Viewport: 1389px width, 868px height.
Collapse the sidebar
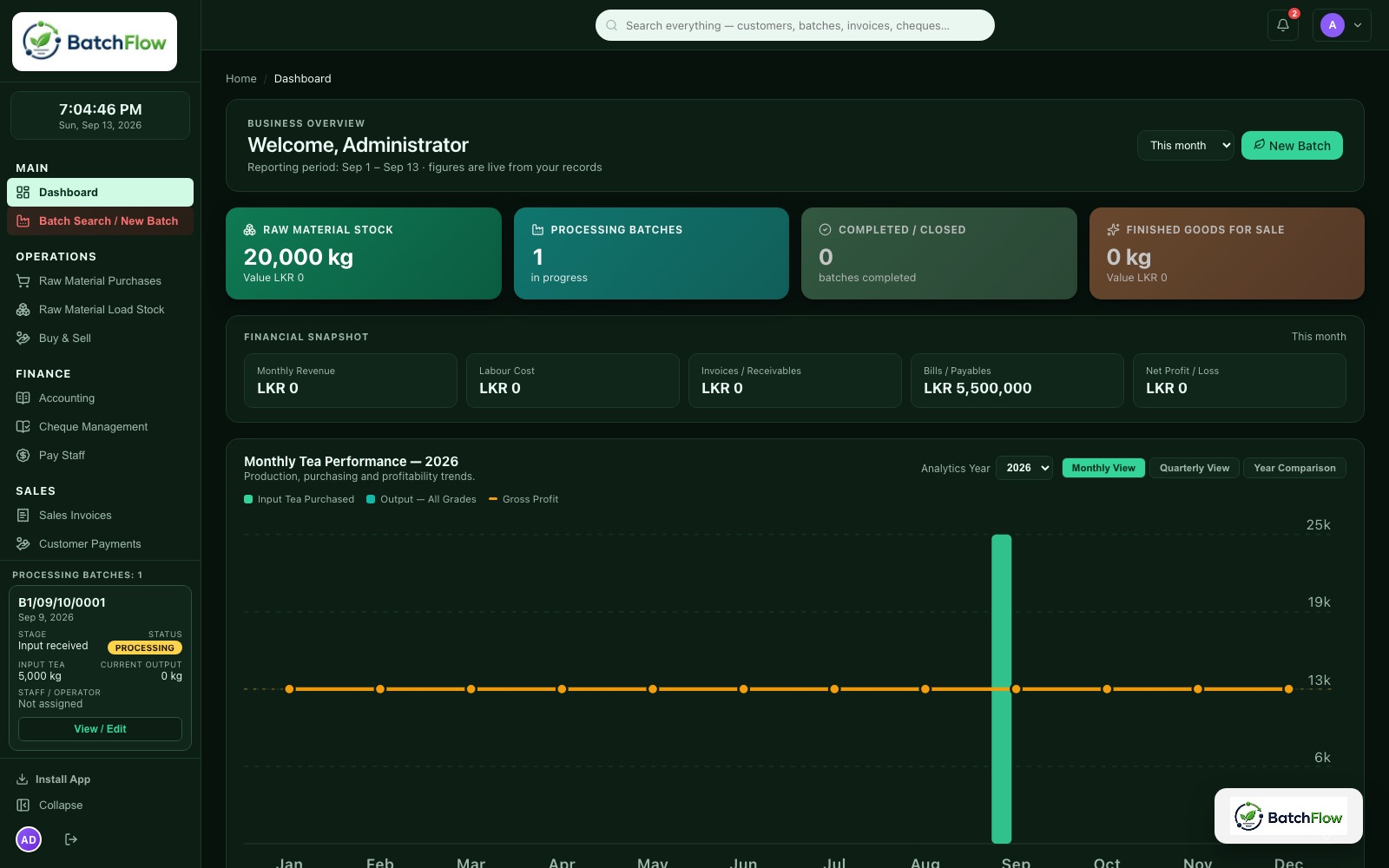[x=50, y=806]
